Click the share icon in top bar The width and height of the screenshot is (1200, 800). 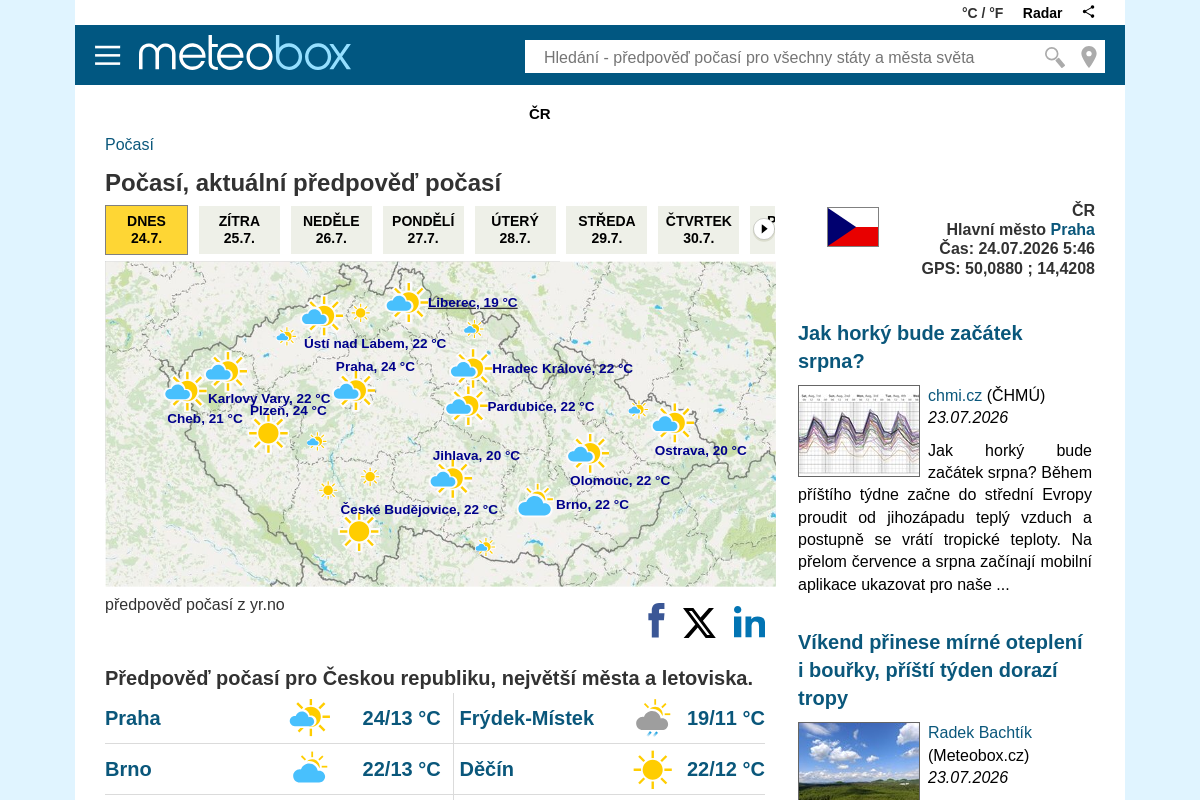(x=1089, y=12)
